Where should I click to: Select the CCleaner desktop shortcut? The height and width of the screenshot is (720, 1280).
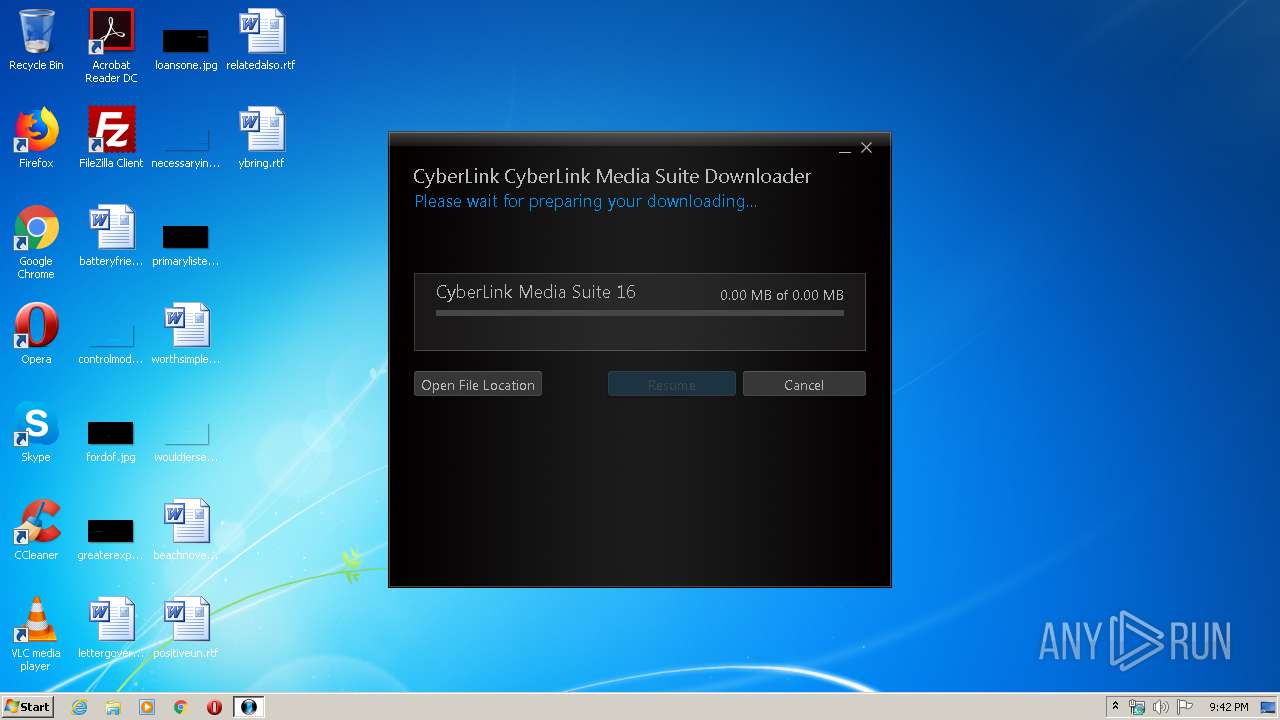pos(36,530)
